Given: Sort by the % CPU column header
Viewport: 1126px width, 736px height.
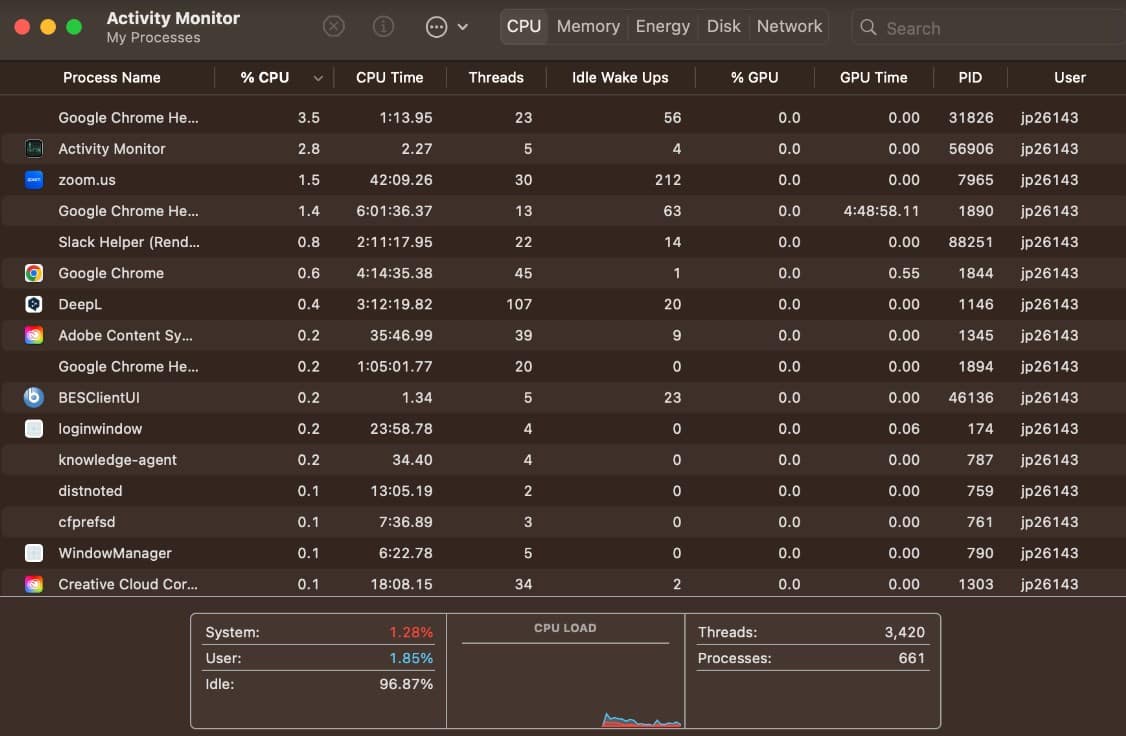Looking at the screenshot, I should coord(264,78).
